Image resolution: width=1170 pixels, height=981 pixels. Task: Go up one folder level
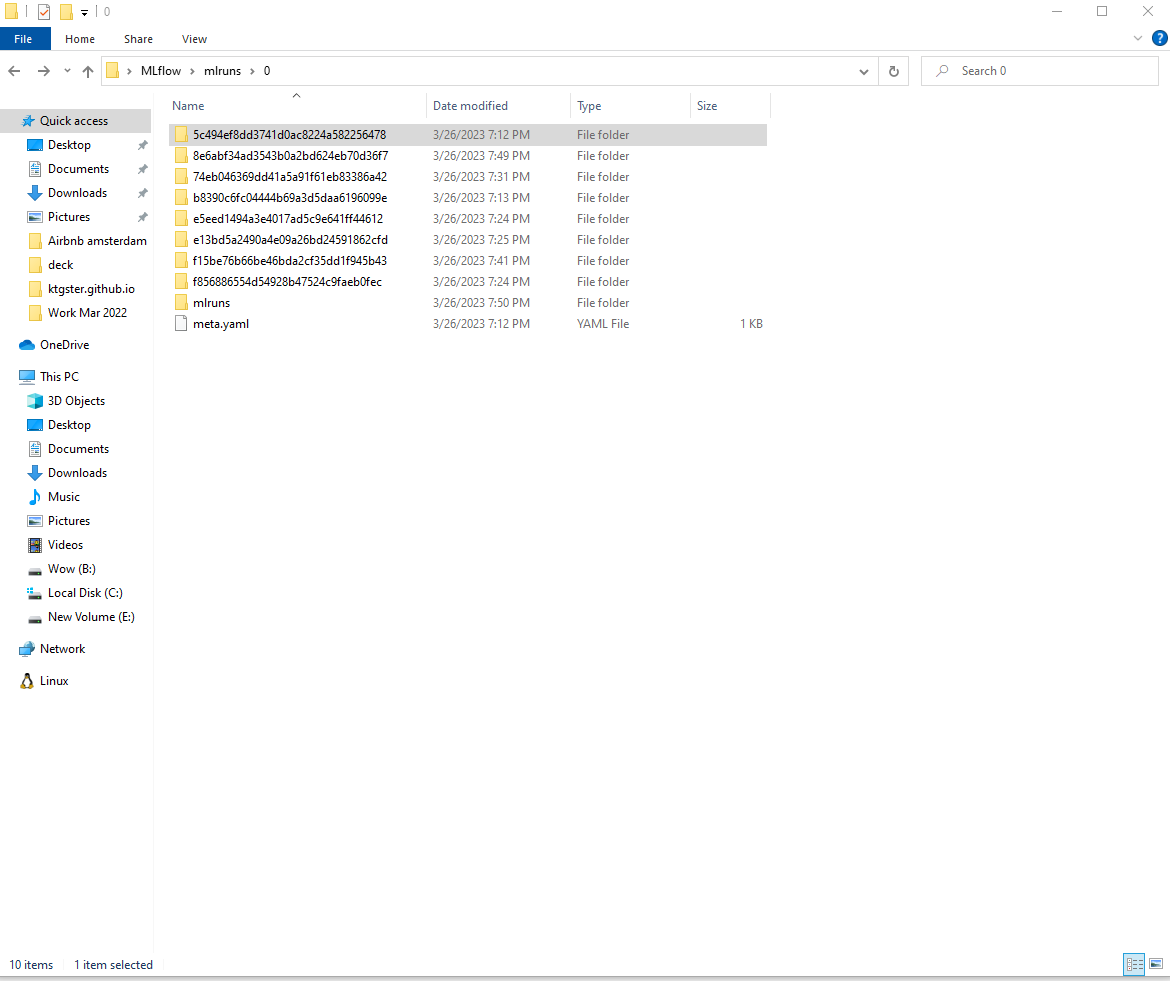(88, 71)
